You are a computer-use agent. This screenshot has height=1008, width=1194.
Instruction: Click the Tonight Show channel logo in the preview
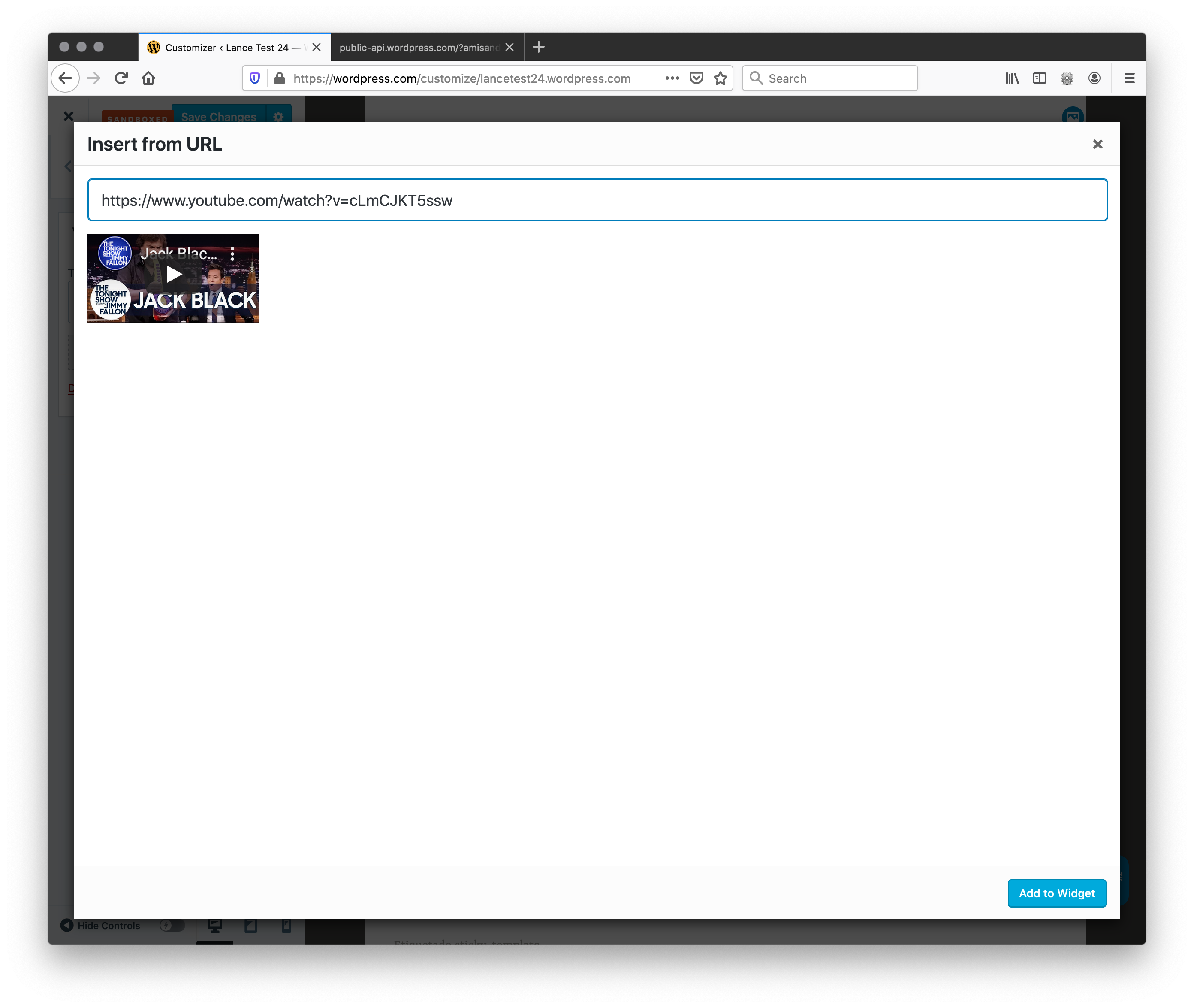[115, 253]
